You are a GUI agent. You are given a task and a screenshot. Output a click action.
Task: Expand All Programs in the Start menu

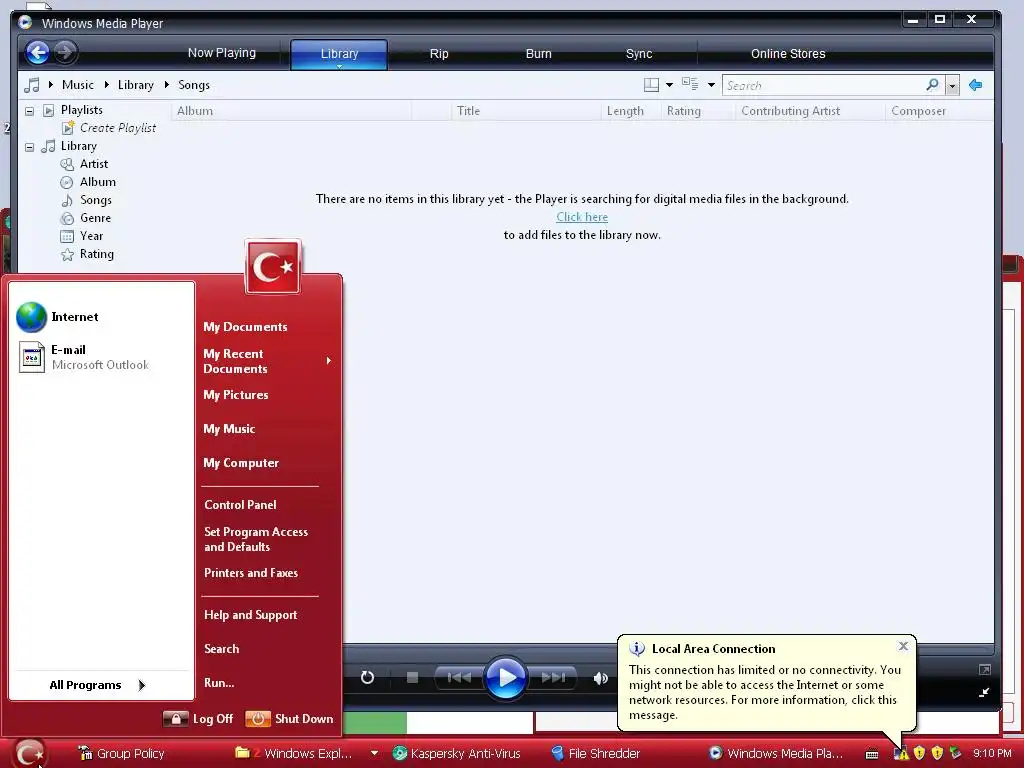pos(98,685)
